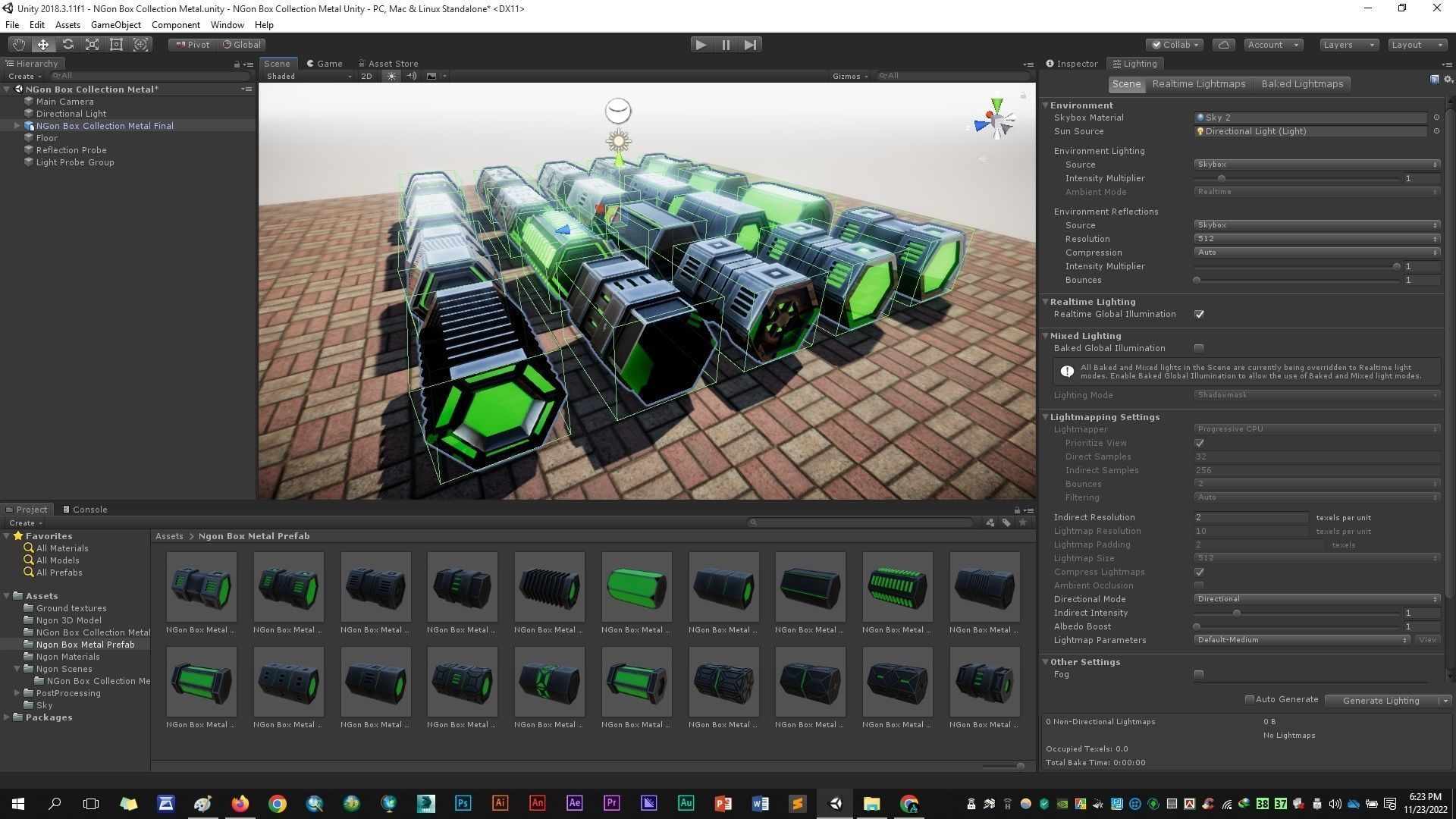This screenshot has width=1456, height=819.
Task: Select the Scale tool
Action: click(92, 45)
